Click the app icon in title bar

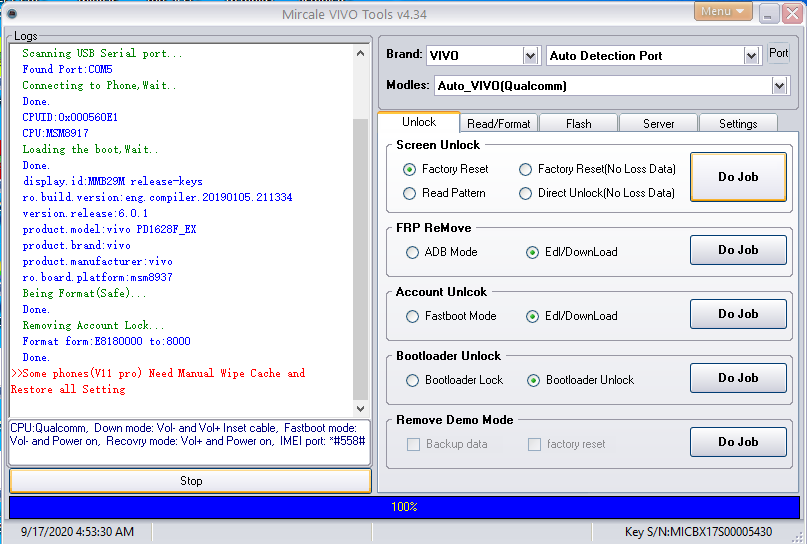coord(12,14)
